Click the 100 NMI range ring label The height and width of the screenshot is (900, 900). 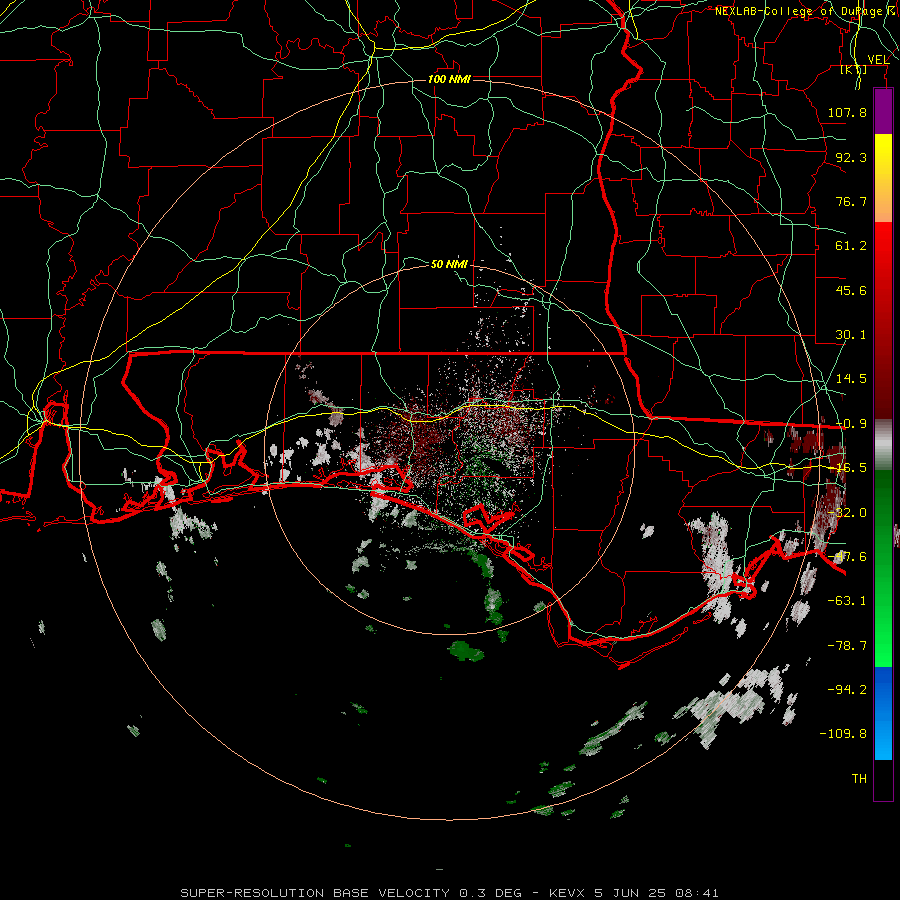click(449, 79)
